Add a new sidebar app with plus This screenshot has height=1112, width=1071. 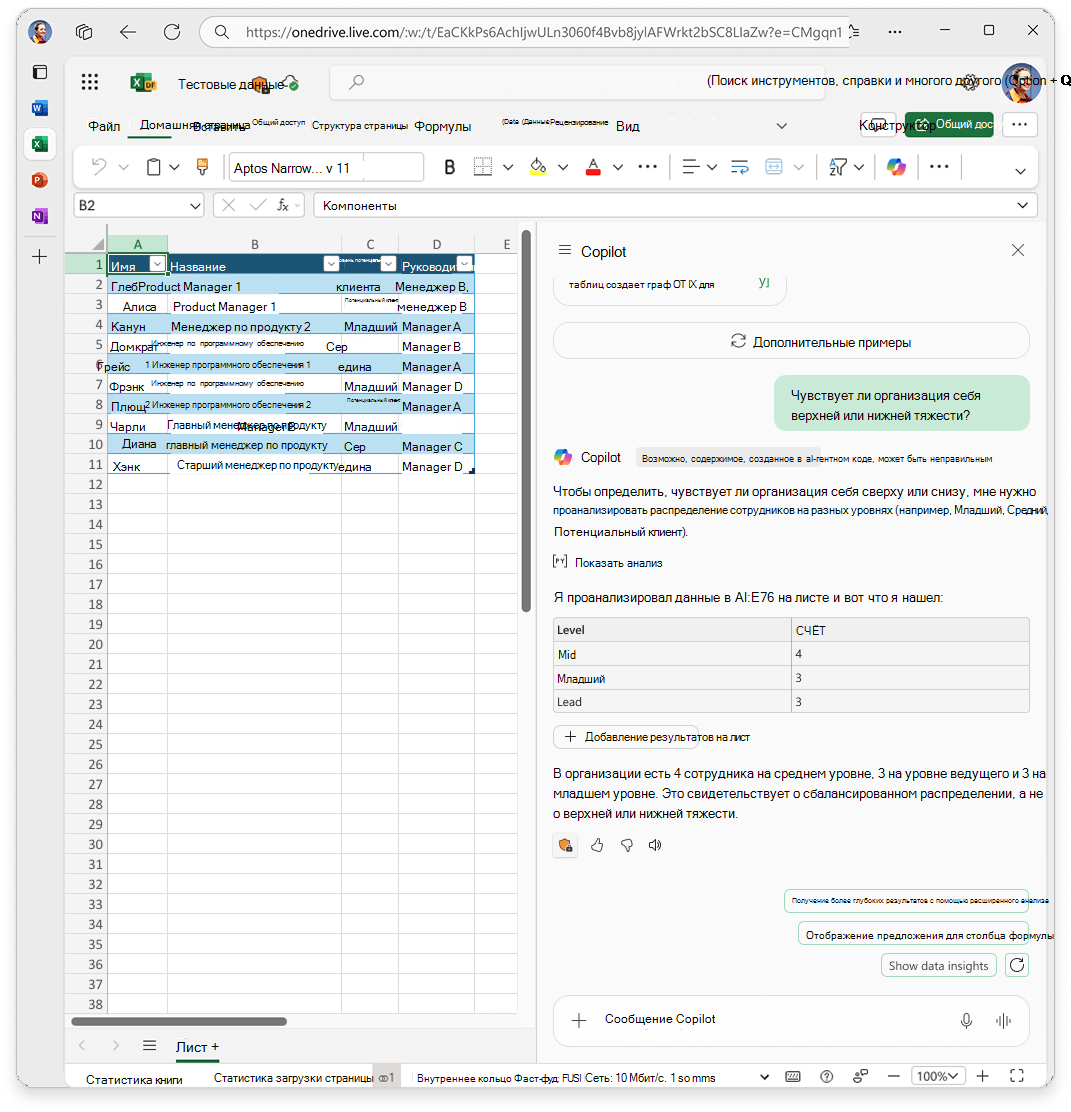pos(40,257)
